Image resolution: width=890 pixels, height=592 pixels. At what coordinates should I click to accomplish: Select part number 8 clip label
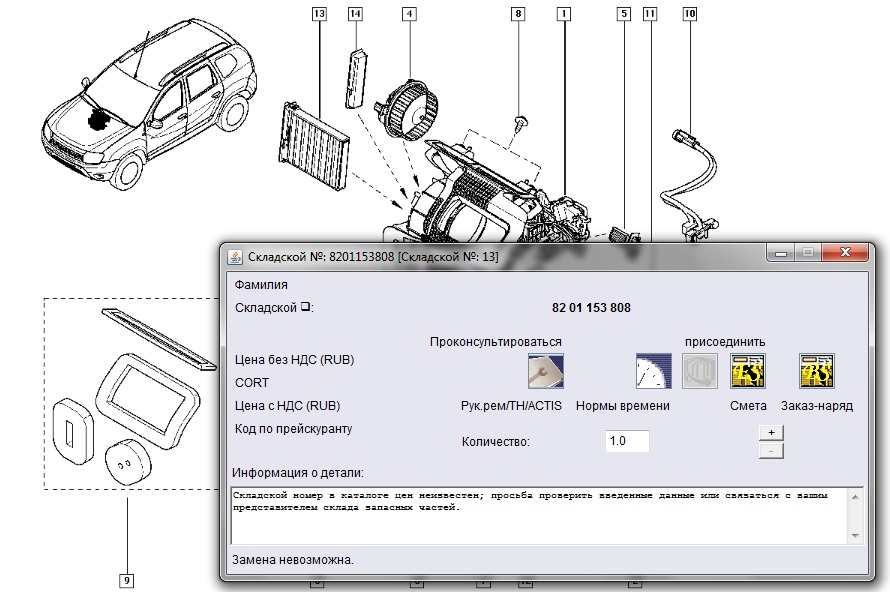pos(517,14)
